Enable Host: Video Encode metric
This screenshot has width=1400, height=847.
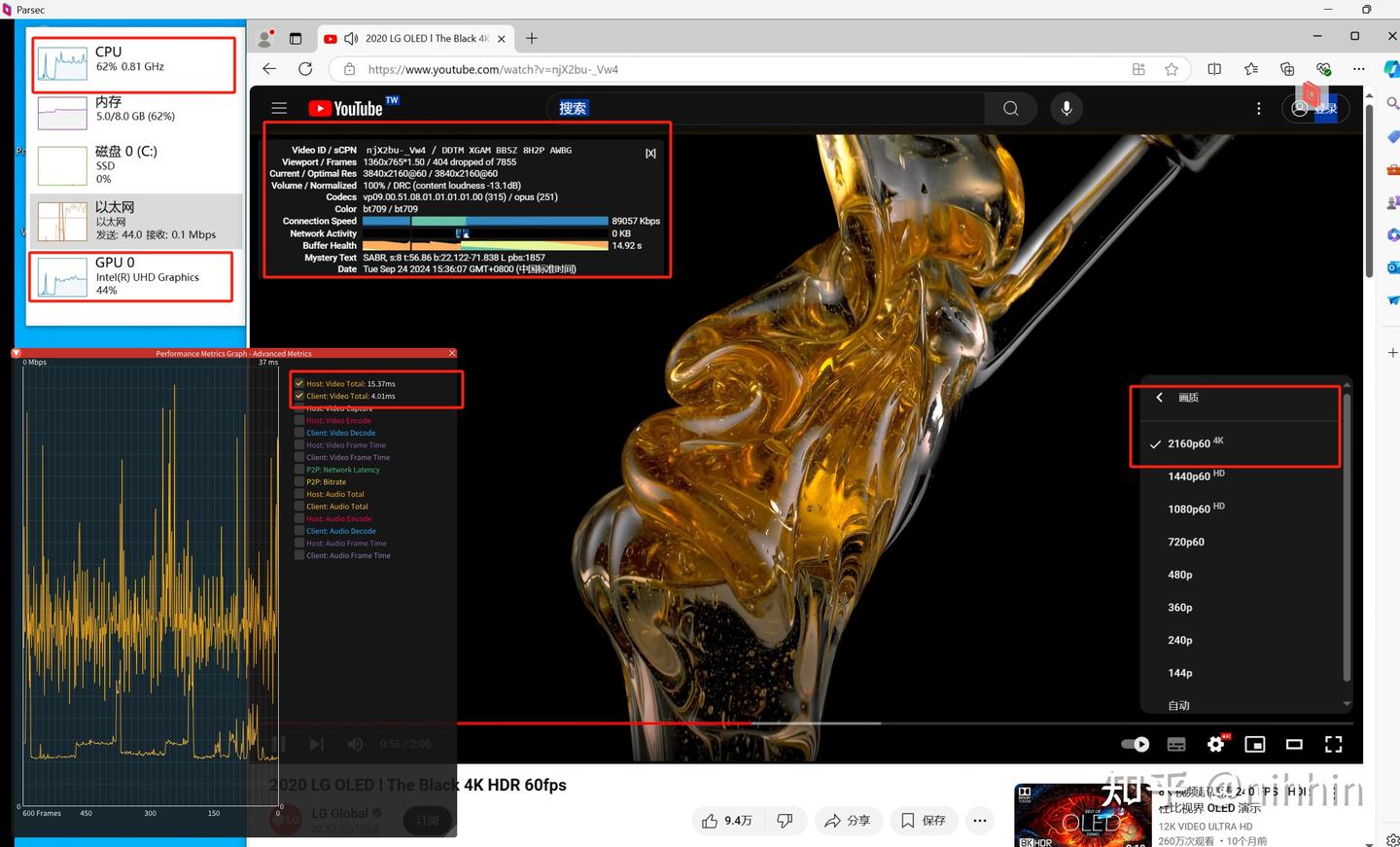pyautogui.click(x=299, y=420)
